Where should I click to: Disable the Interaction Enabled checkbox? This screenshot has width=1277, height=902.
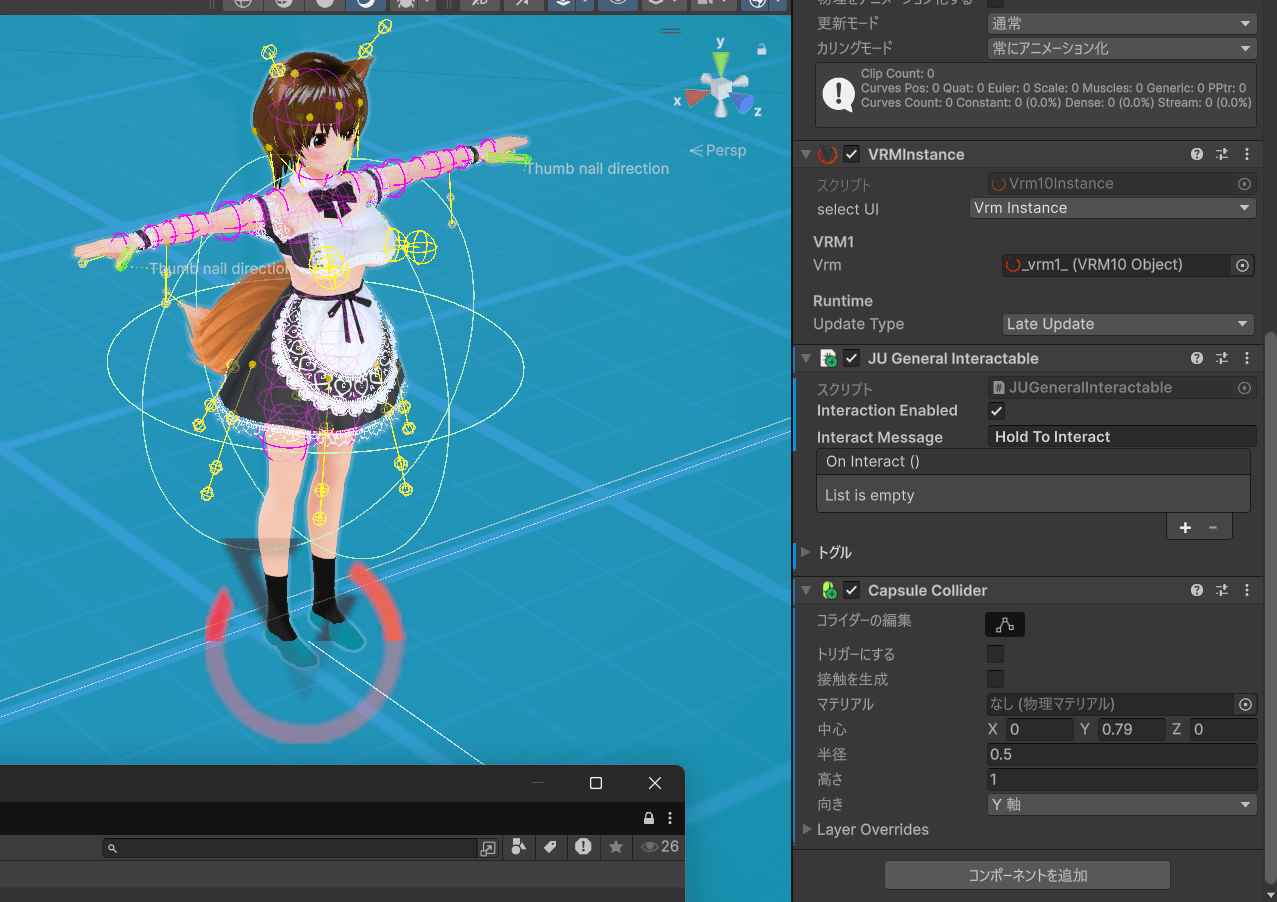pyautogui.click(x=995, y=410)
